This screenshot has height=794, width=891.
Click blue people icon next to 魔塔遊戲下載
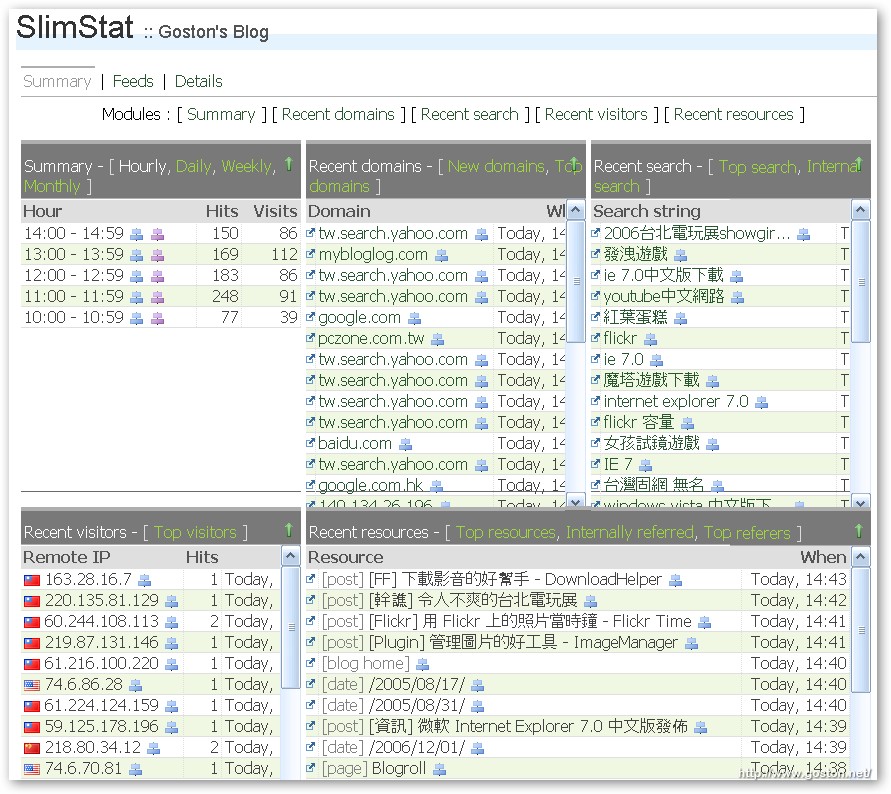[713, 381]
